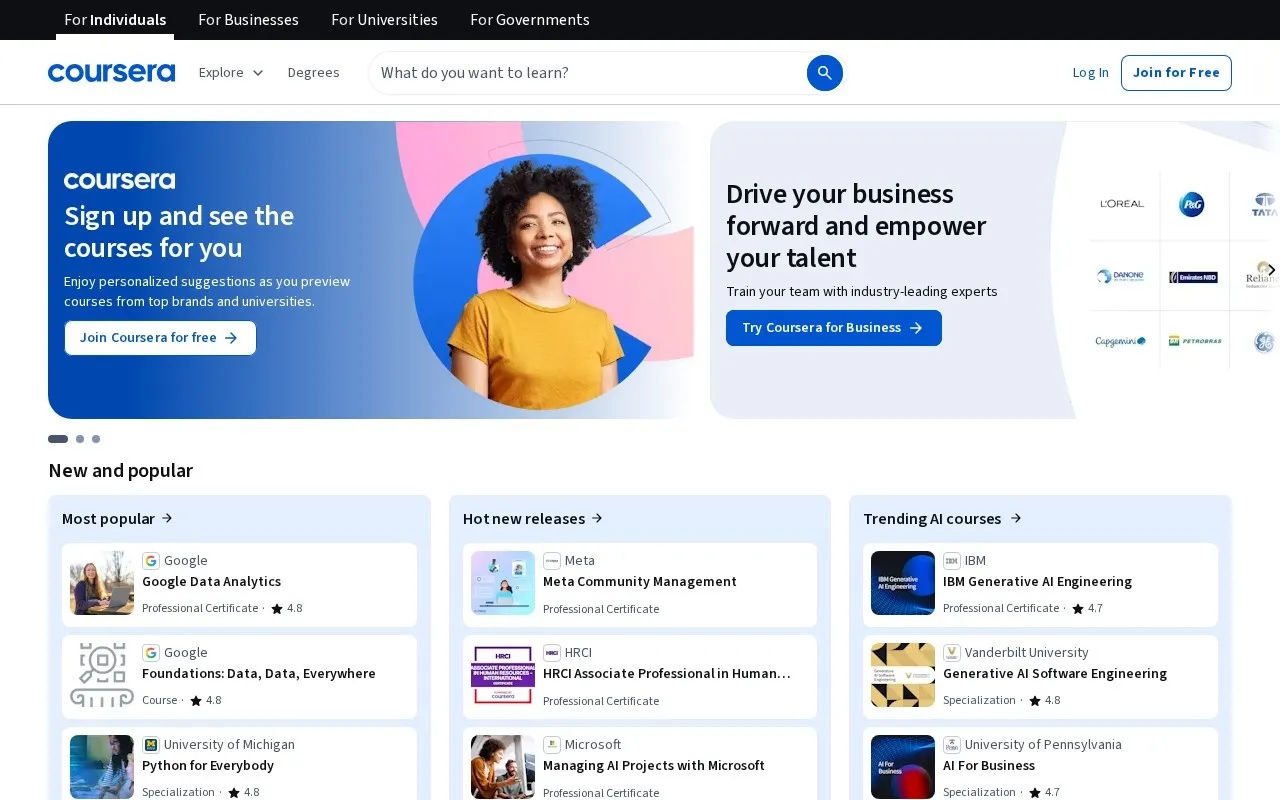Switch to For Individuals tab

115,20
